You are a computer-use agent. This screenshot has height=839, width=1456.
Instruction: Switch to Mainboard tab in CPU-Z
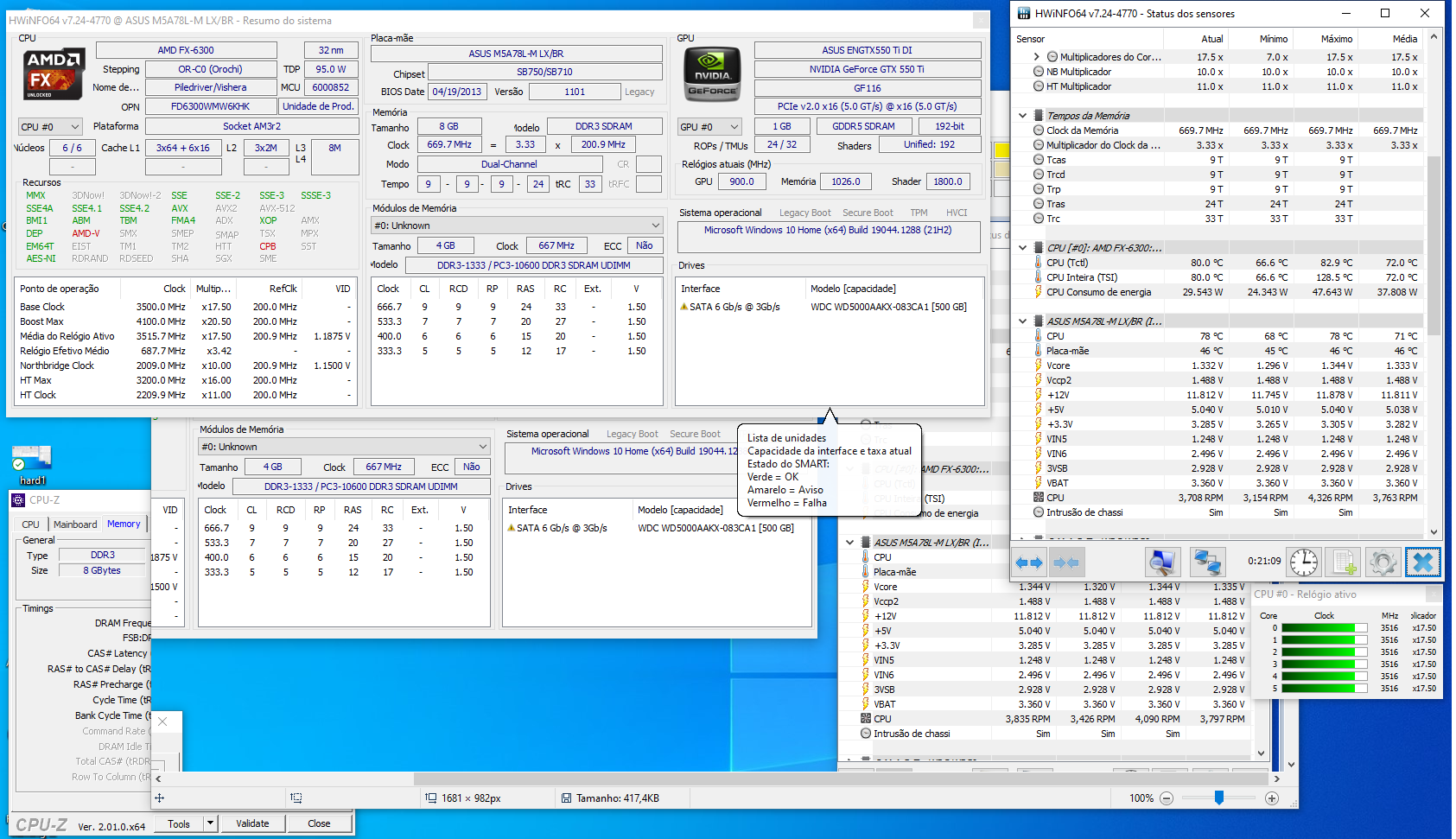(x=75, y=524)
